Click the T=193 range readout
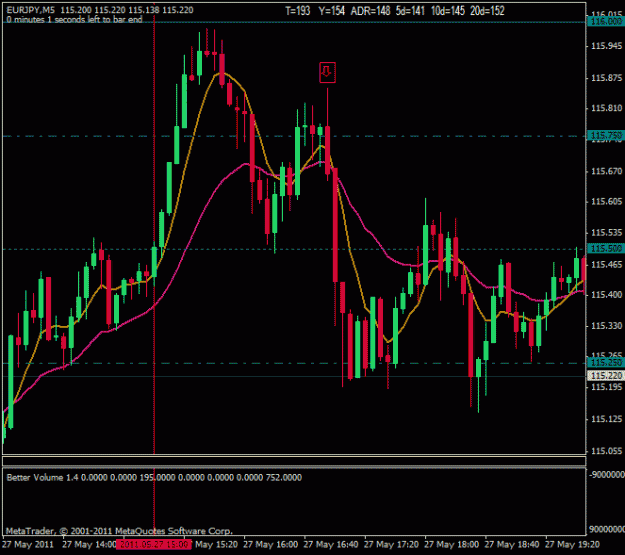 [298, 11]
